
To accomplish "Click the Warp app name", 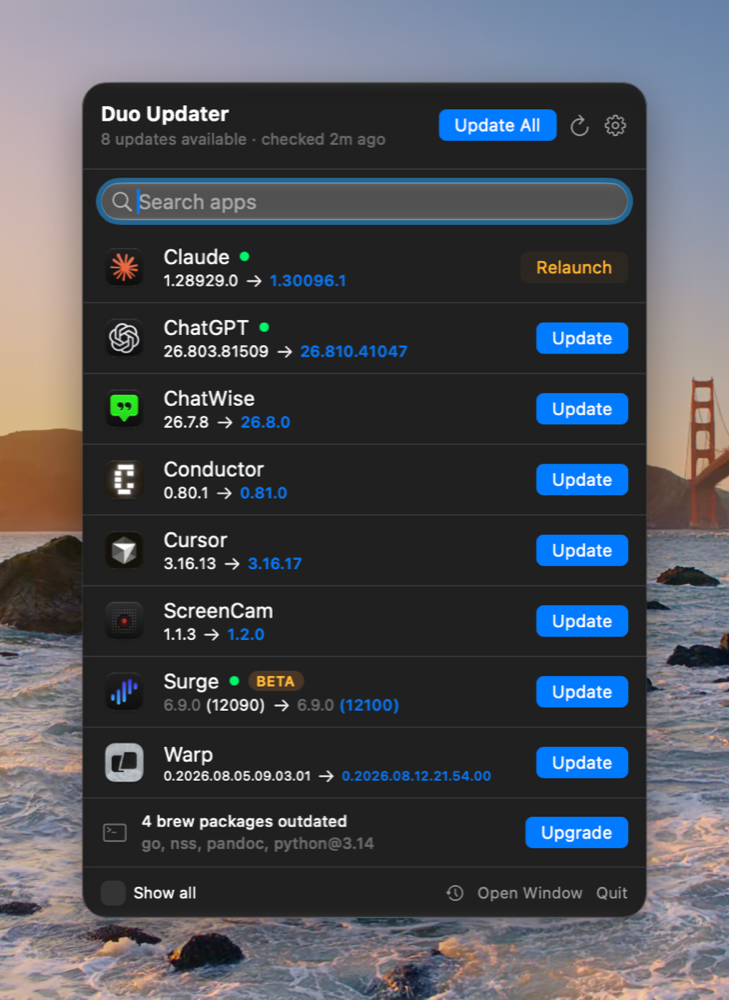I will [x=188, y=755].
